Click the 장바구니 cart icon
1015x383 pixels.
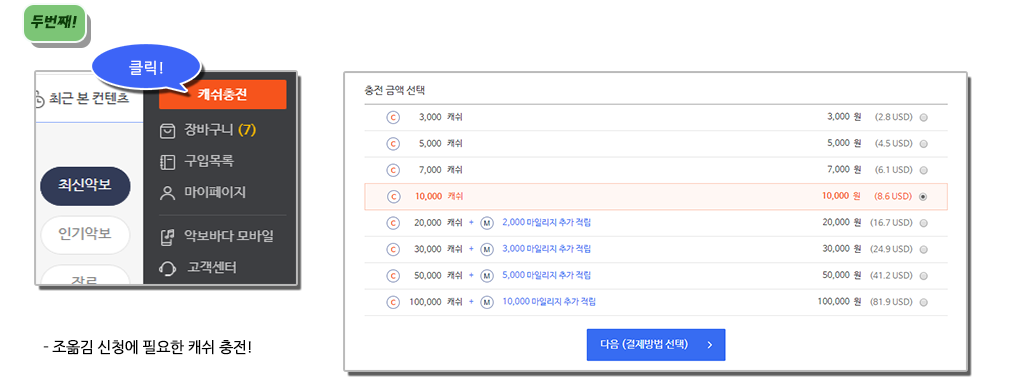tap(167, 131)
